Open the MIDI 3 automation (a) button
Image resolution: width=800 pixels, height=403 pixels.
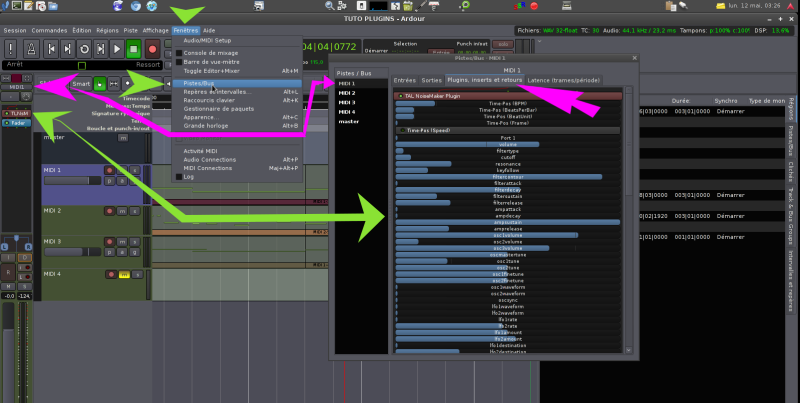122,252
